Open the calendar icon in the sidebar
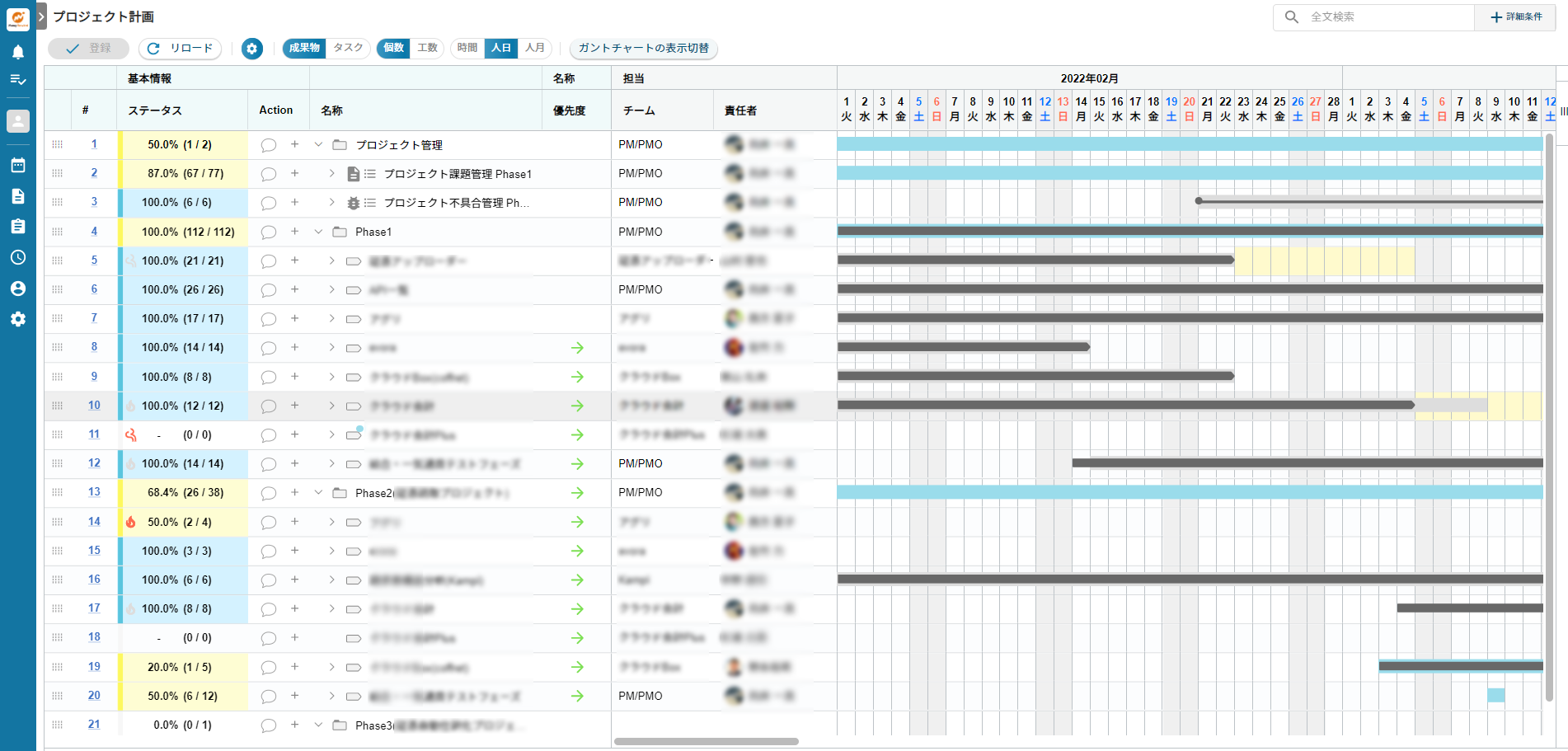This screenshot has width=1568, height=751. tap(17, 165)
